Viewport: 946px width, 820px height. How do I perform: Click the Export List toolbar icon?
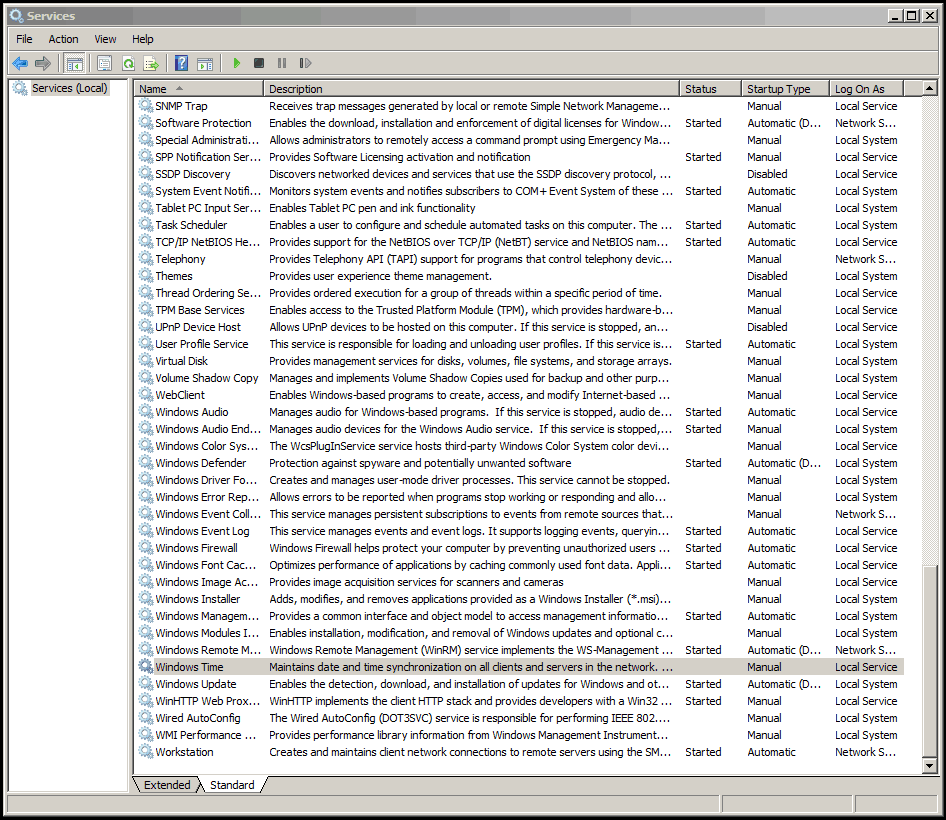coord(151,63)
